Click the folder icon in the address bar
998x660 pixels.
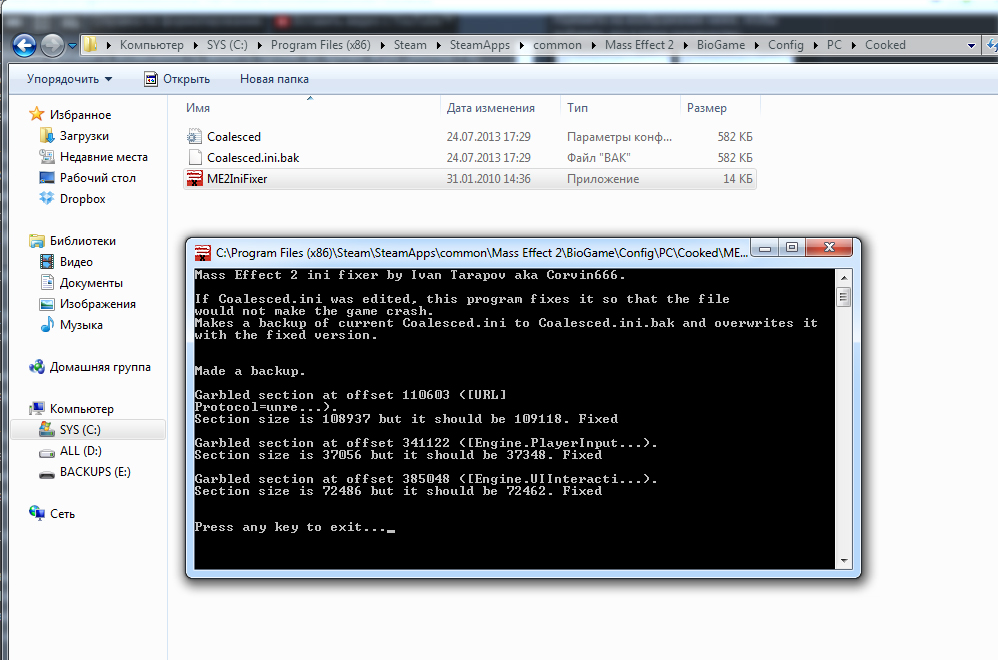click(x=90, y=45)
